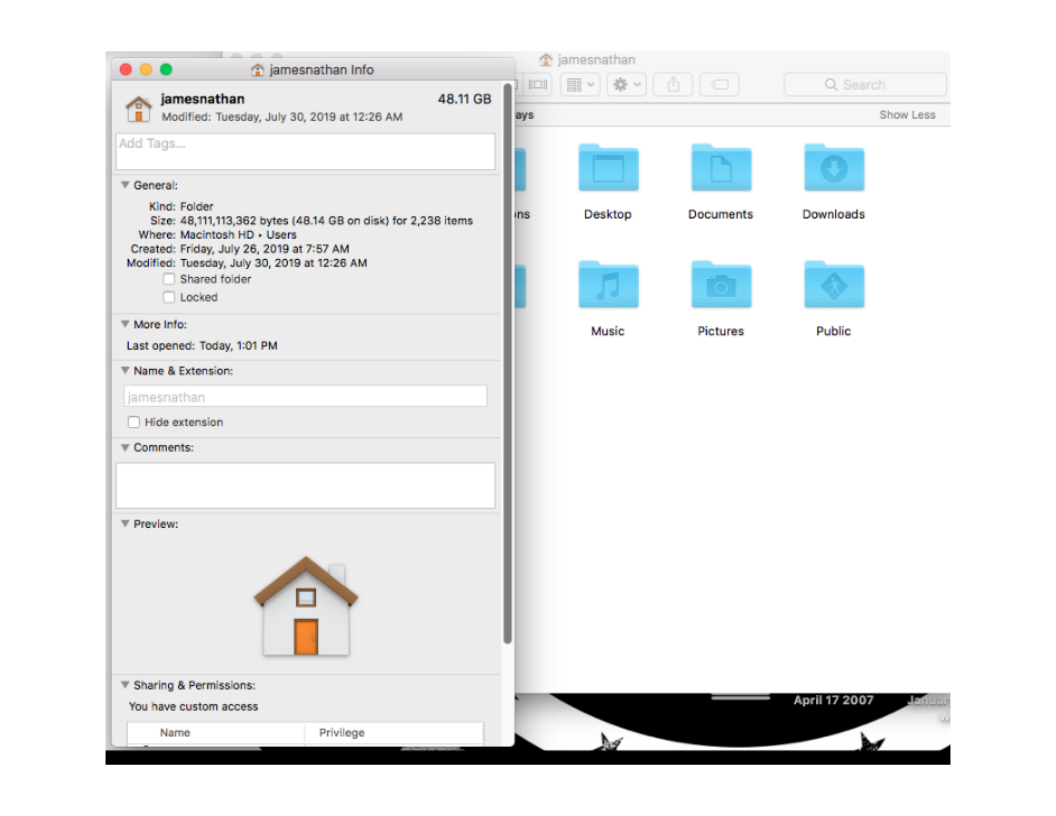The height and width of the screenshot is (816, 1056).
Task: Click the Edit Tags toolbar icon
Action: tap(719, 85)
